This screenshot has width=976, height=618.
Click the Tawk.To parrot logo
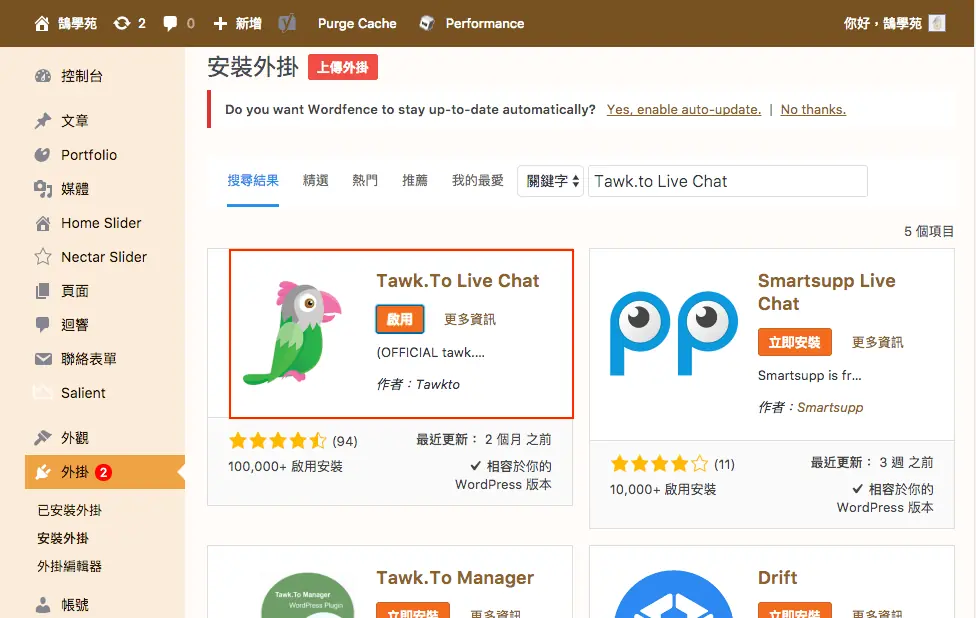coord(293,333)
